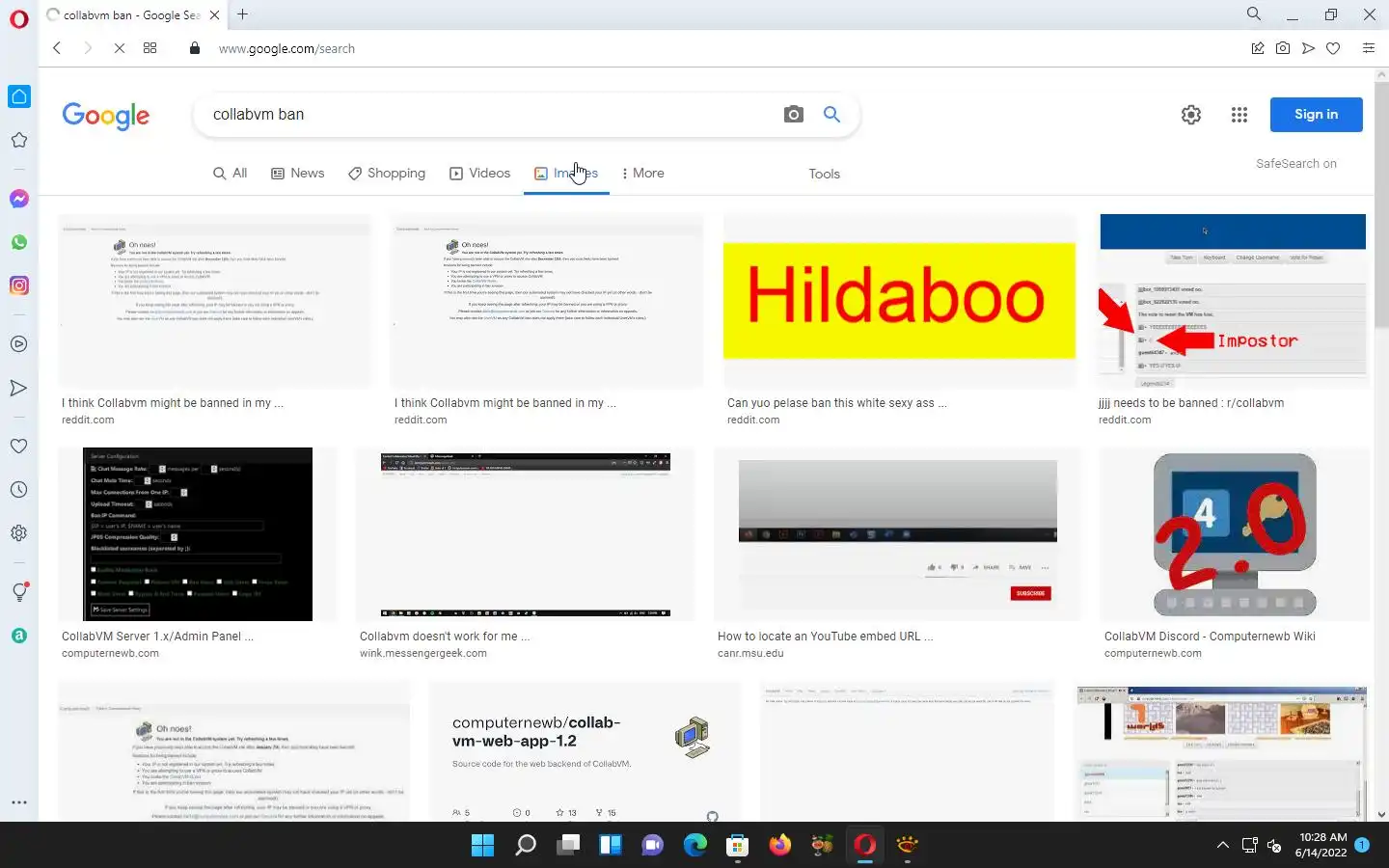Click the address bar URL

286,48
